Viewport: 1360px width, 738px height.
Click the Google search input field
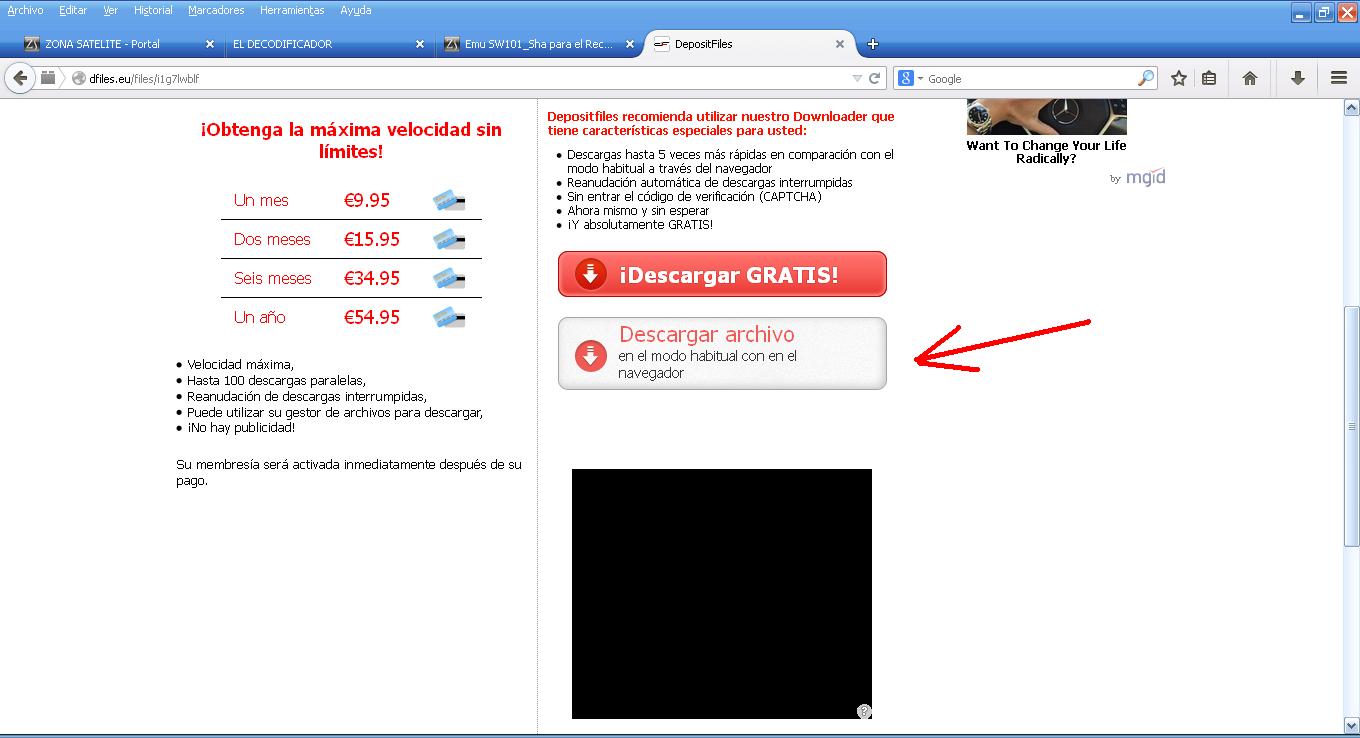tap(1030, 78)
